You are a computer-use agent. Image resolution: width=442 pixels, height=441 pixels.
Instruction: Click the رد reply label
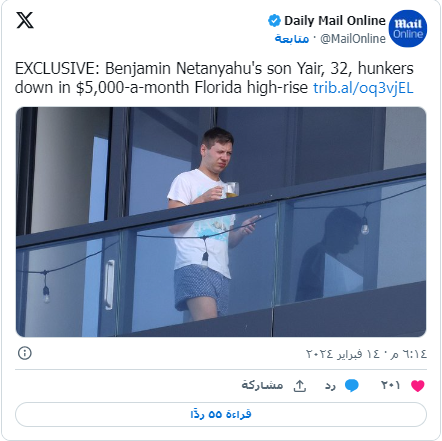click(x=330, y=386)
